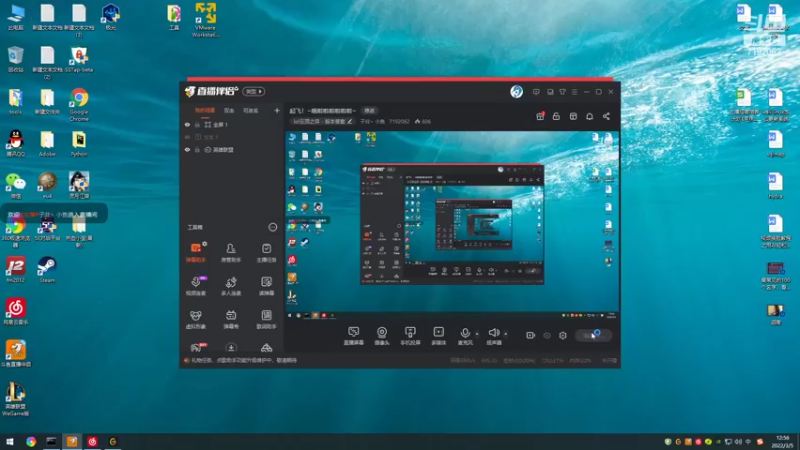Image resolution: width=800 pixels, height=450 pixels.
Task: Open the mode switch pill beside the logo
Action: tap(254, 91)
